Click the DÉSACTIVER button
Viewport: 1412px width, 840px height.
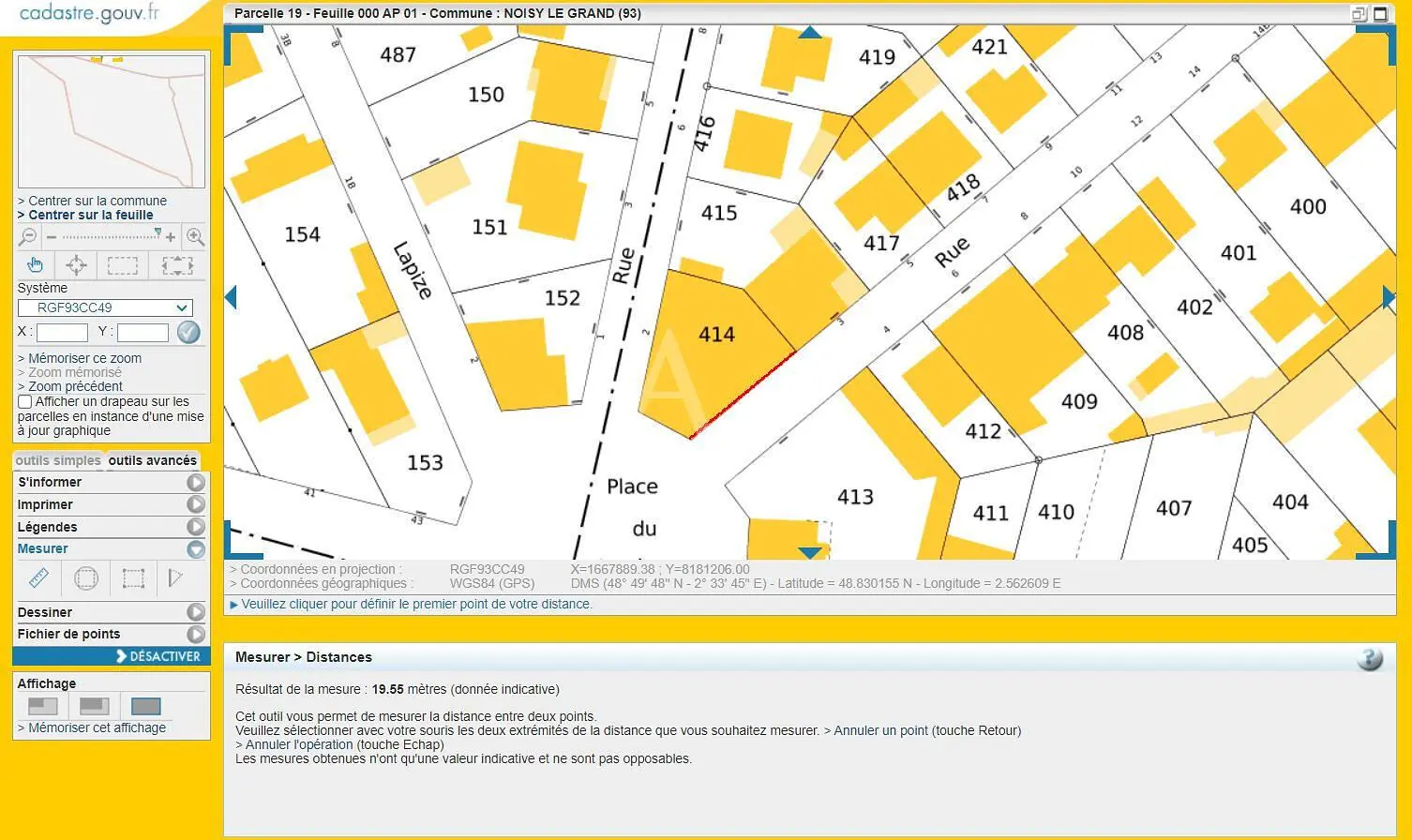158,656
